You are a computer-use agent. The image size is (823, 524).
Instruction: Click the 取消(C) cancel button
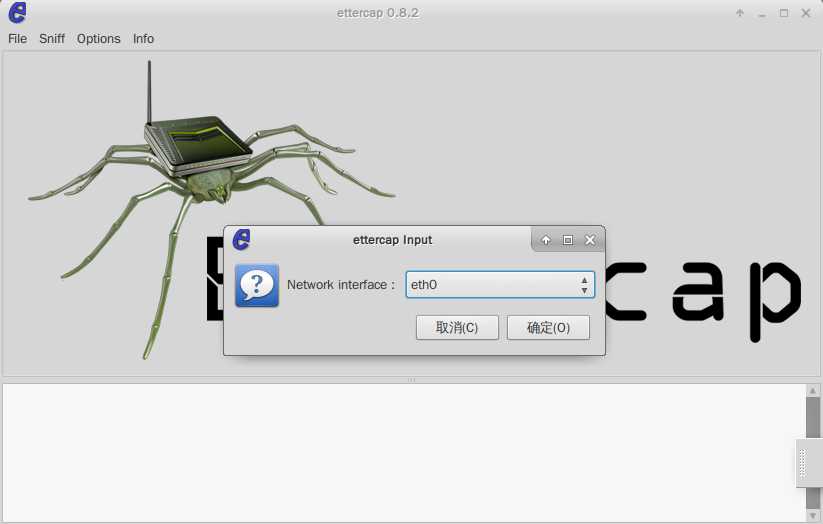coord(457,328)
